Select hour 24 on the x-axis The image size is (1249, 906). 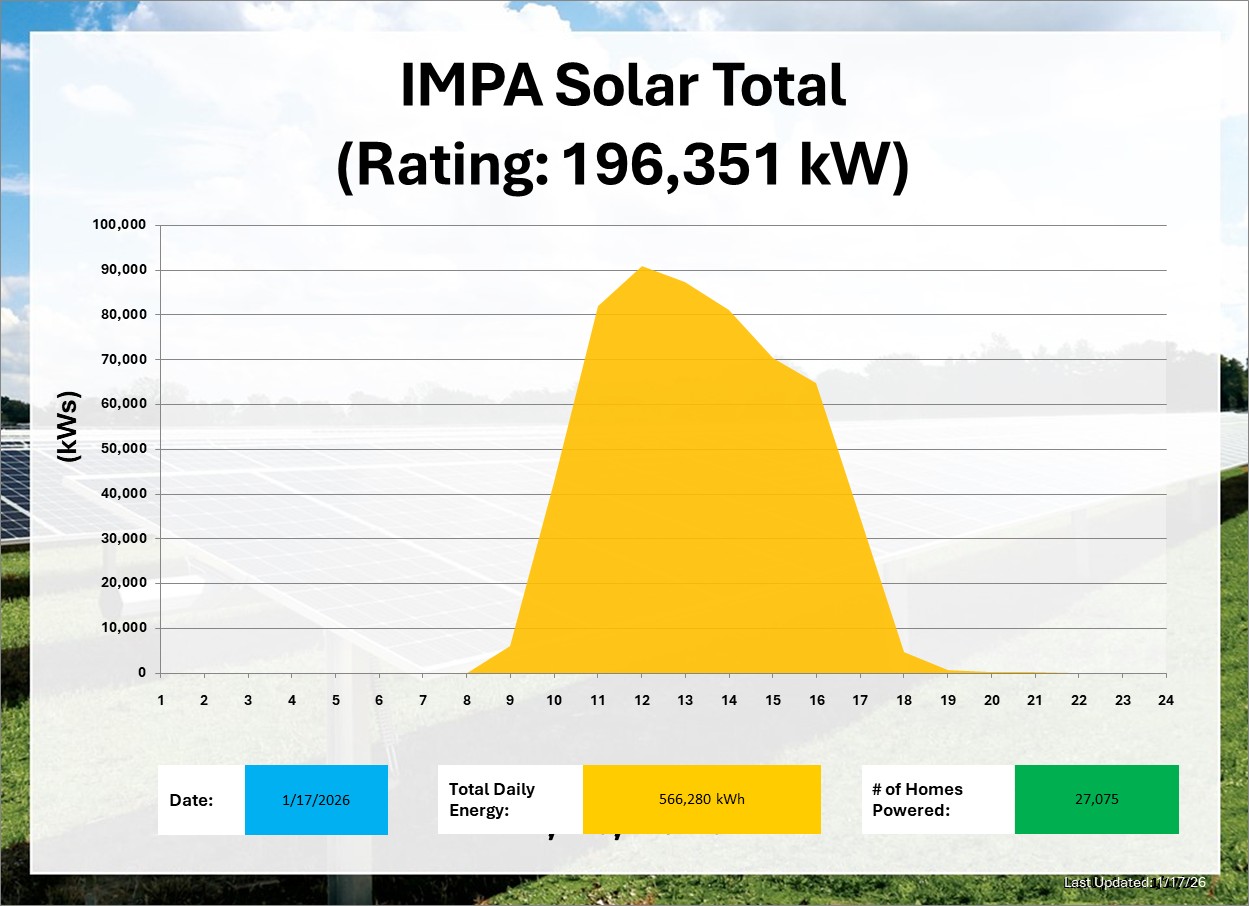pos(1166,701)
